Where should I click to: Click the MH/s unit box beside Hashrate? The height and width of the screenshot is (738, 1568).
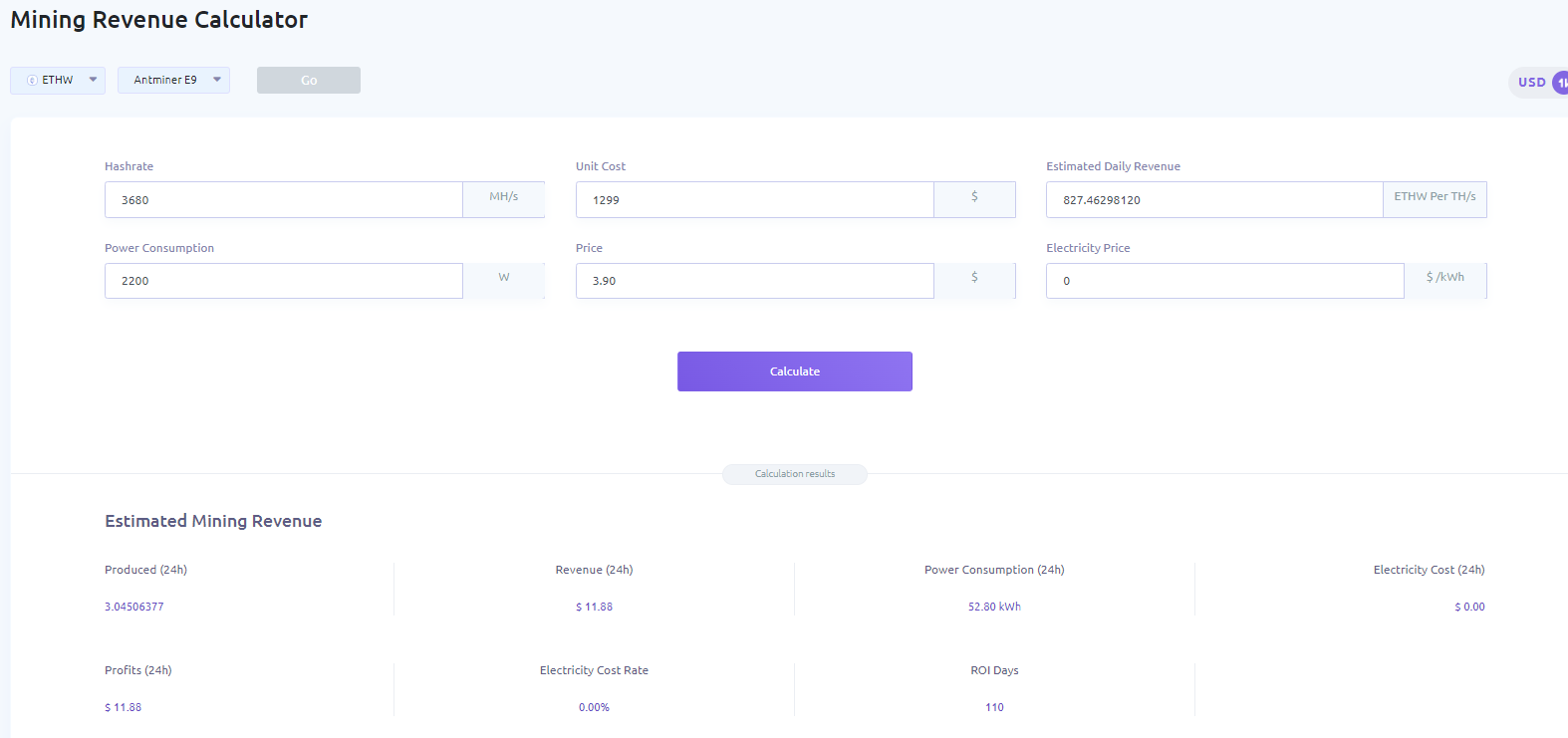pos(503,198)
